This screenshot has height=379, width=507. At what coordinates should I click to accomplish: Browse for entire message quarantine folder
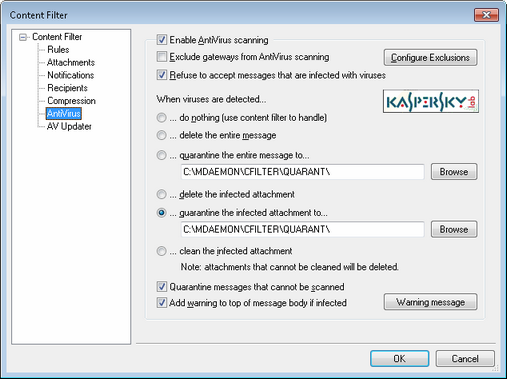454,172
